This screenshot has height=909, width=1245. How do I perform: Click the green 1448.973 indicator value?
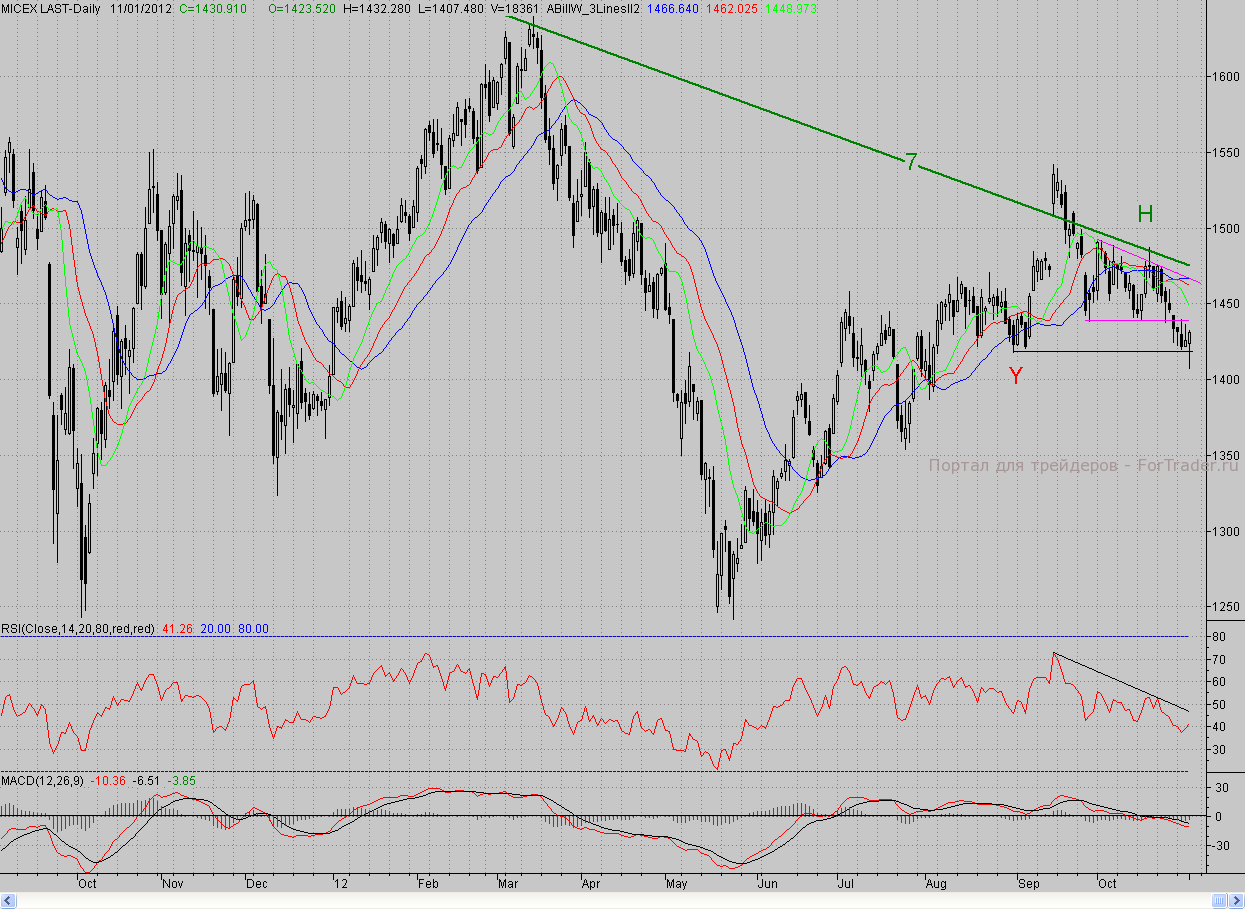[x=790, y=8]
